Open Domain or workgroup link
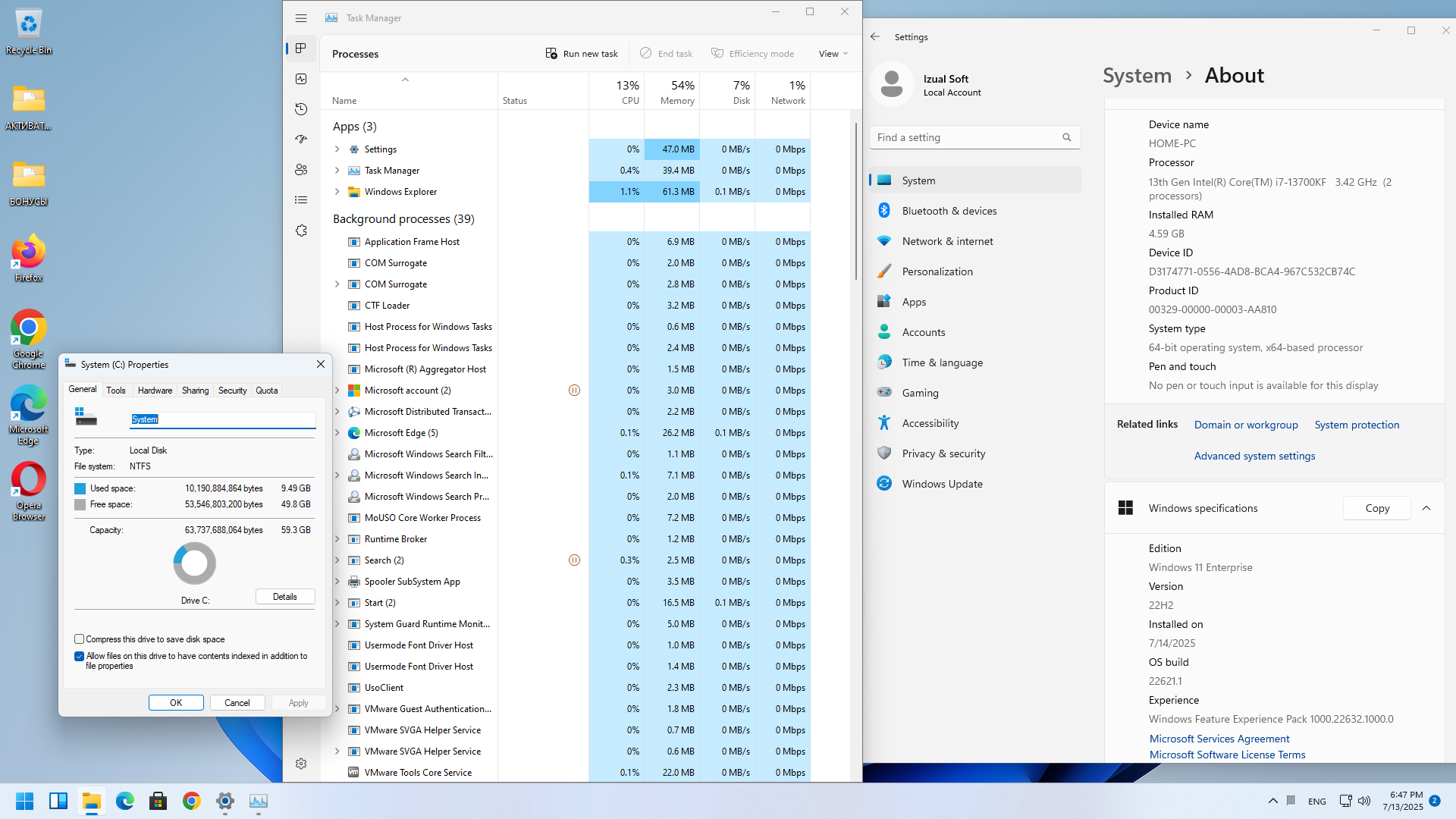 point(1246,425)
